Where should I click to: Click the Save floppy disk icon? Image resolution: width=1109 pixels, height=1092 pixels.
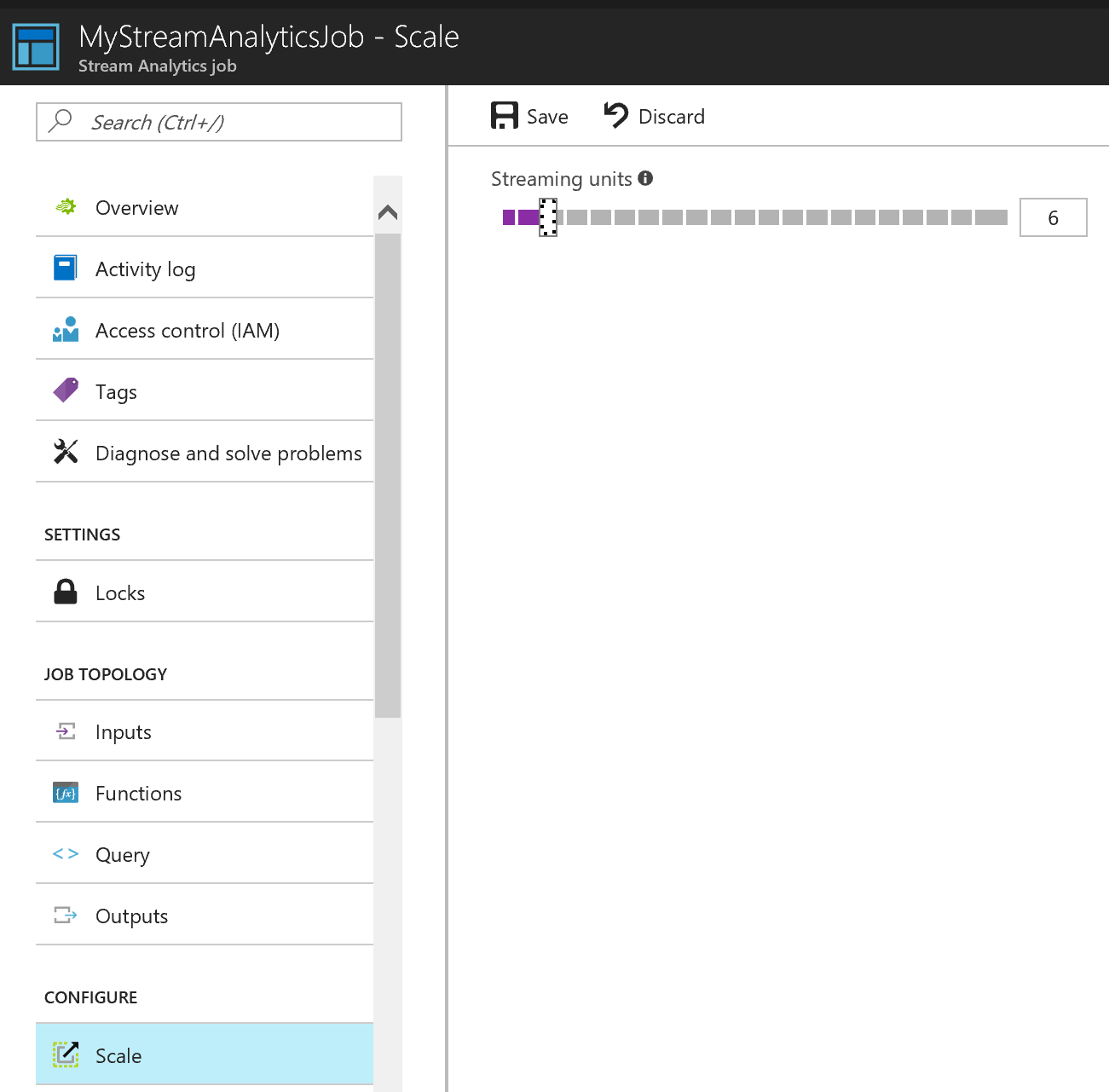coord(505,115)
